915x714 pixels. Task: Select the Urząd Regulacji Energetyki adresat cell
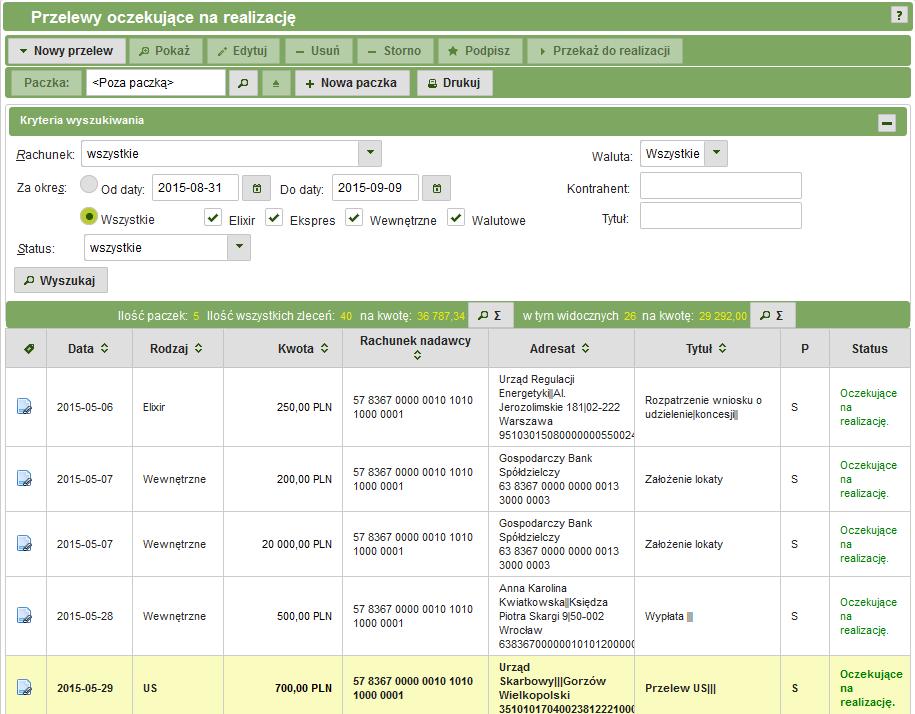(x=561, y=407)
